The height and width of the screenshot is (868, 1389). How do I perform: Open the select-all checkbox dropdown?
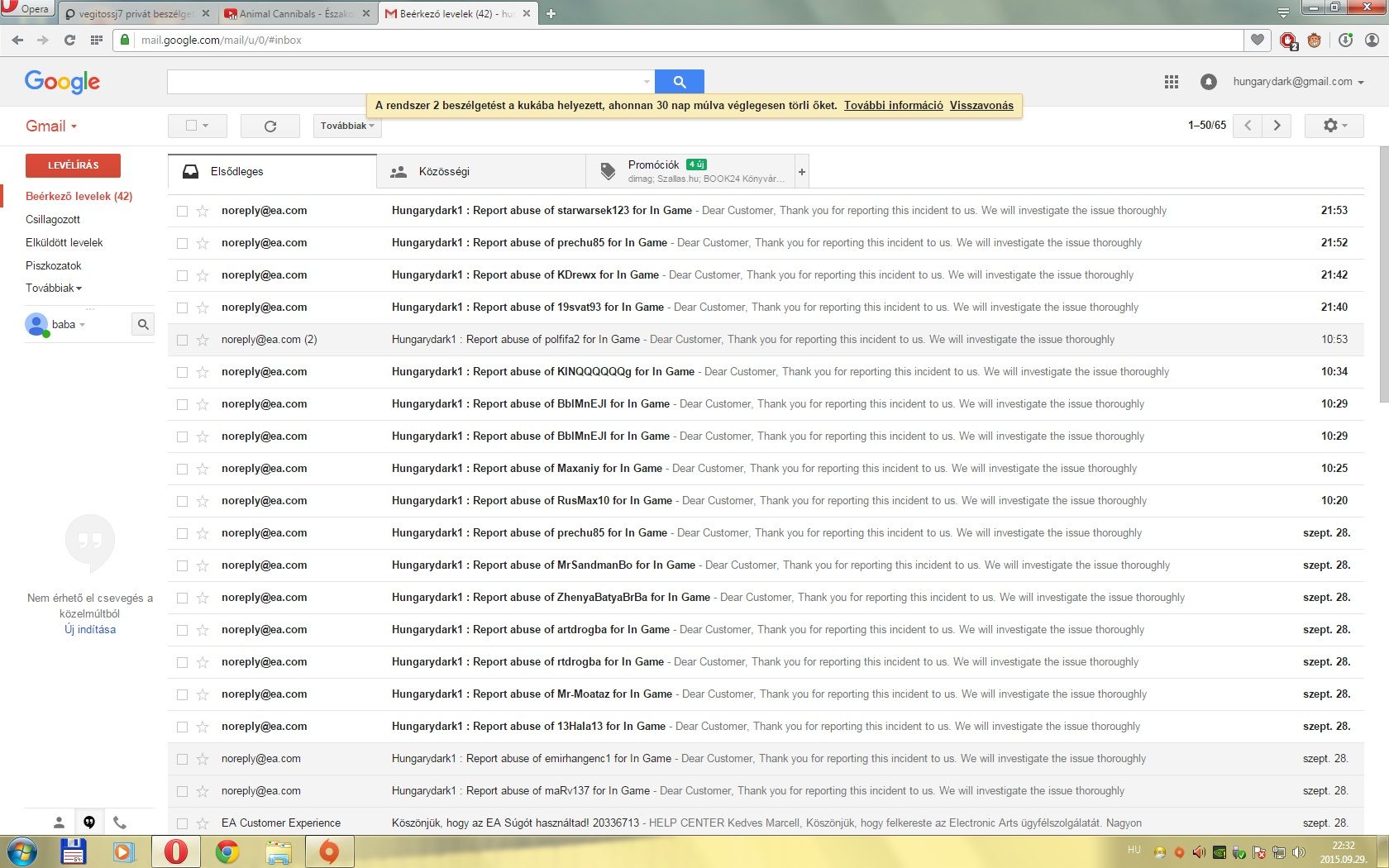(x=197, y=126)
